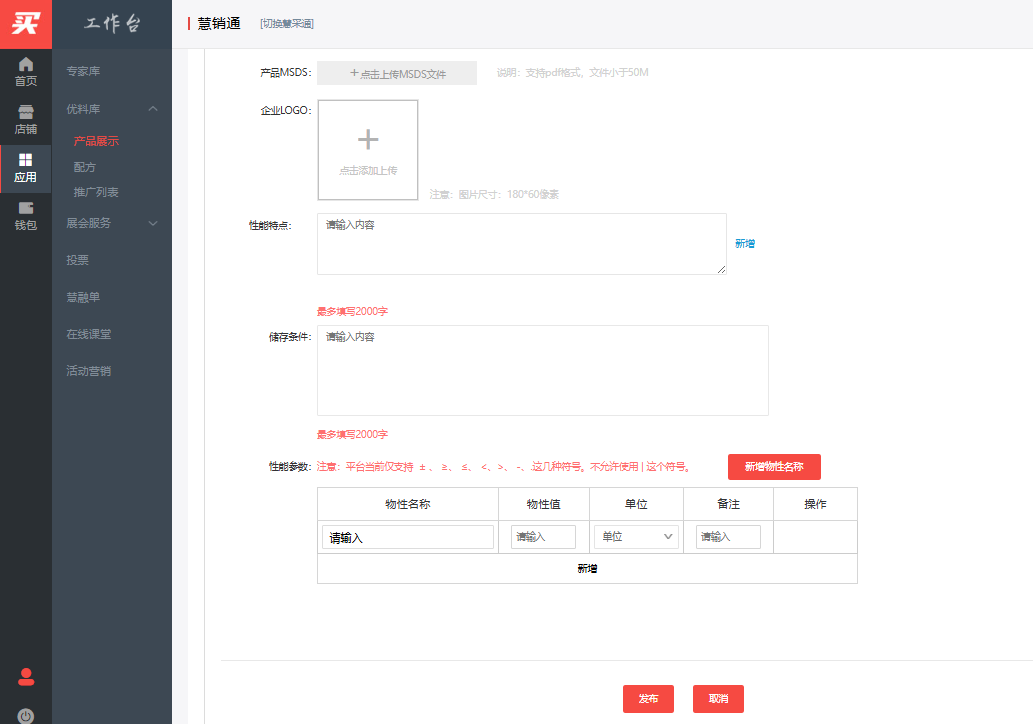Click the 发布 publish button

(x=648, y=699)
